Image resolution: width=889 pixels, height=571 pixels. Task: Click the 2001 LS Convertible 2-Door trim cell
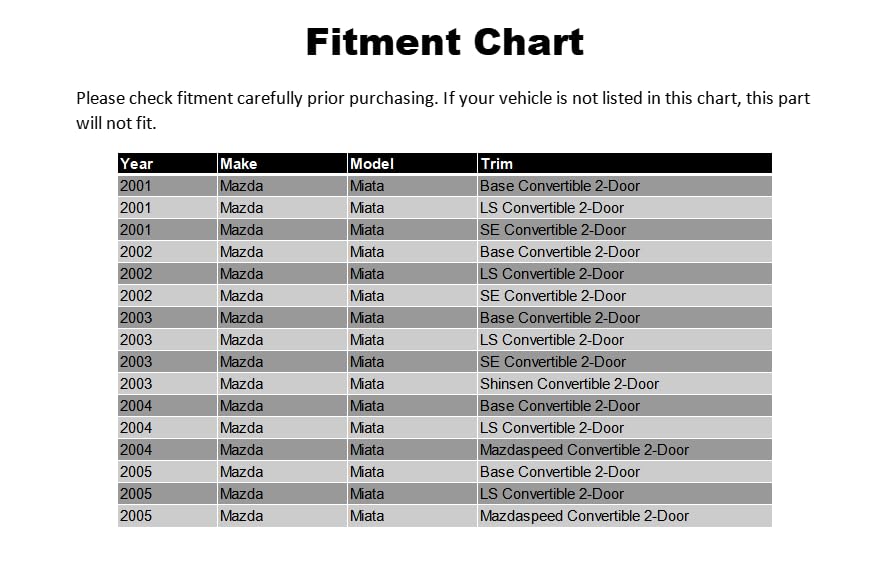(552, 208)
